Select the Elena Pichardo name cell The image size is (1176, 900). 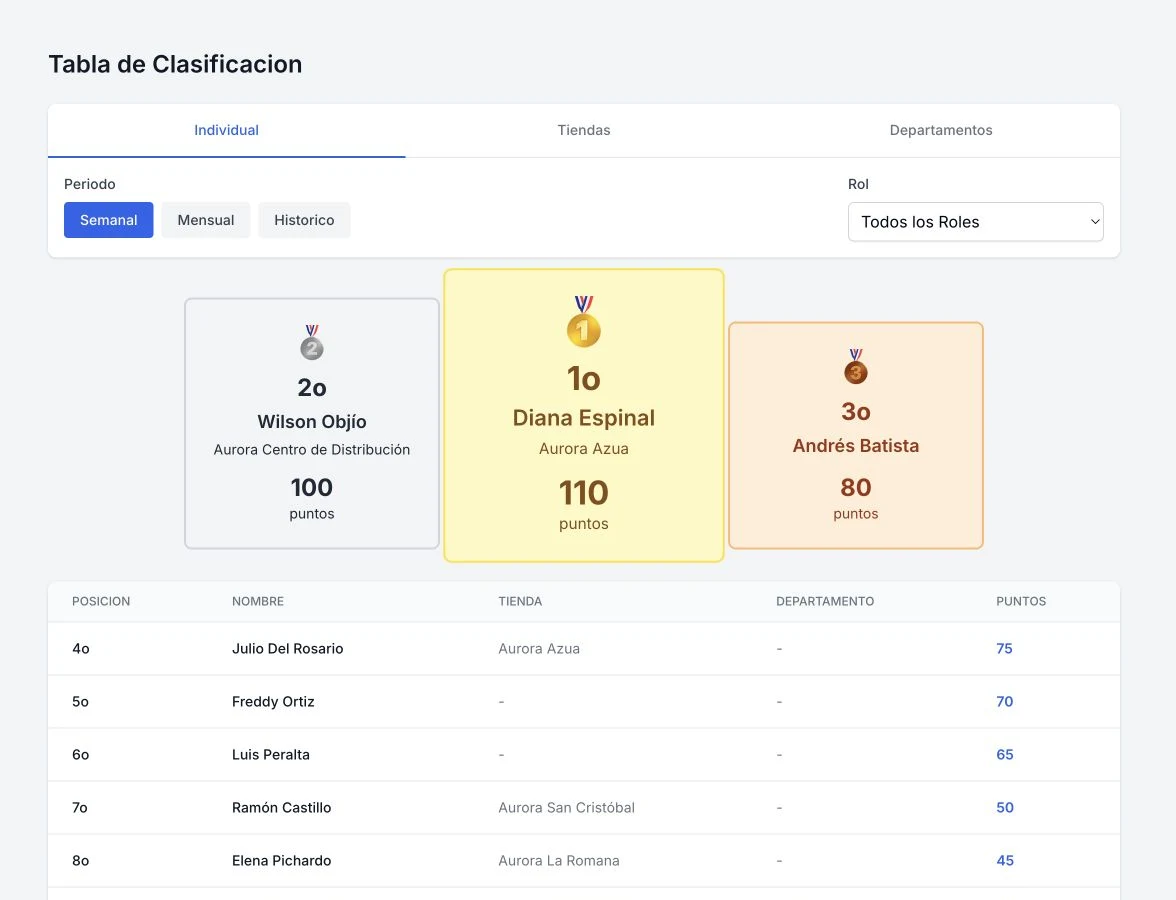coord(281,861)
